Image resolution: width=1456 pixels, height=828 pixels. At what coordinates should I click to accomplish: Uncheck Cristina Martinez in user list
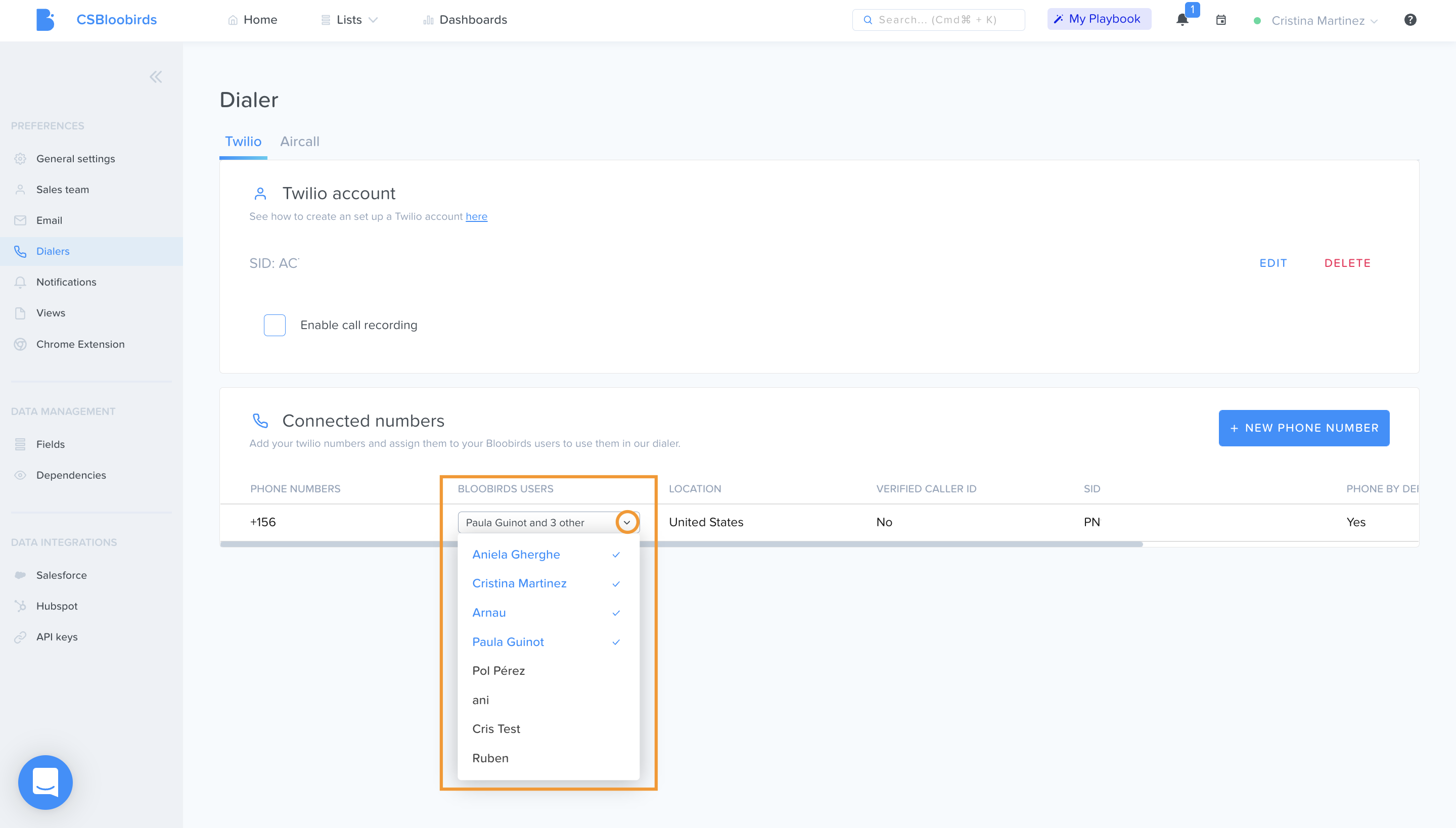548,583
